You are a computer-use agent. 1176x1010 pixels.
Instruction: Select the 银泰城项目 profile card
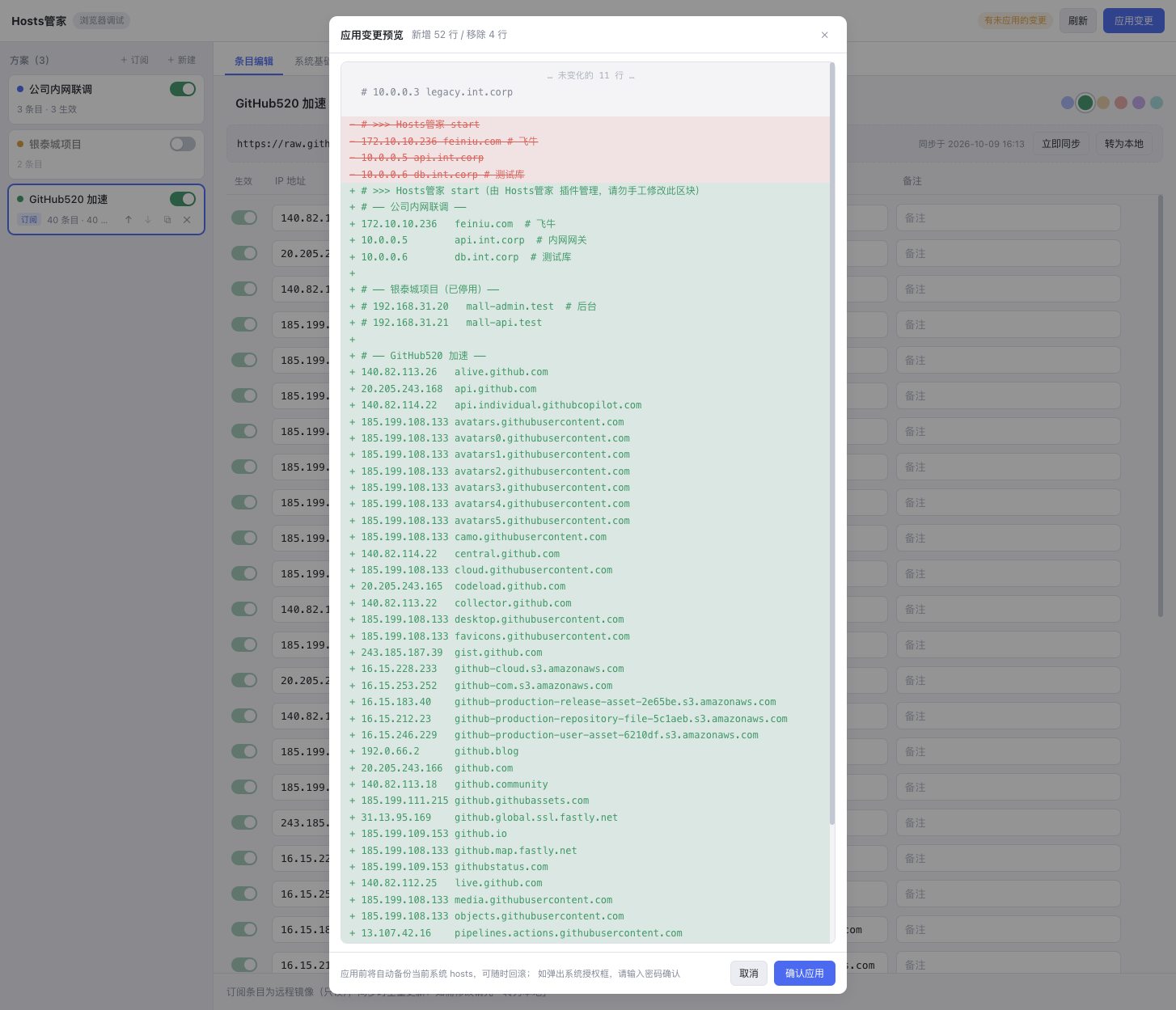106,154
